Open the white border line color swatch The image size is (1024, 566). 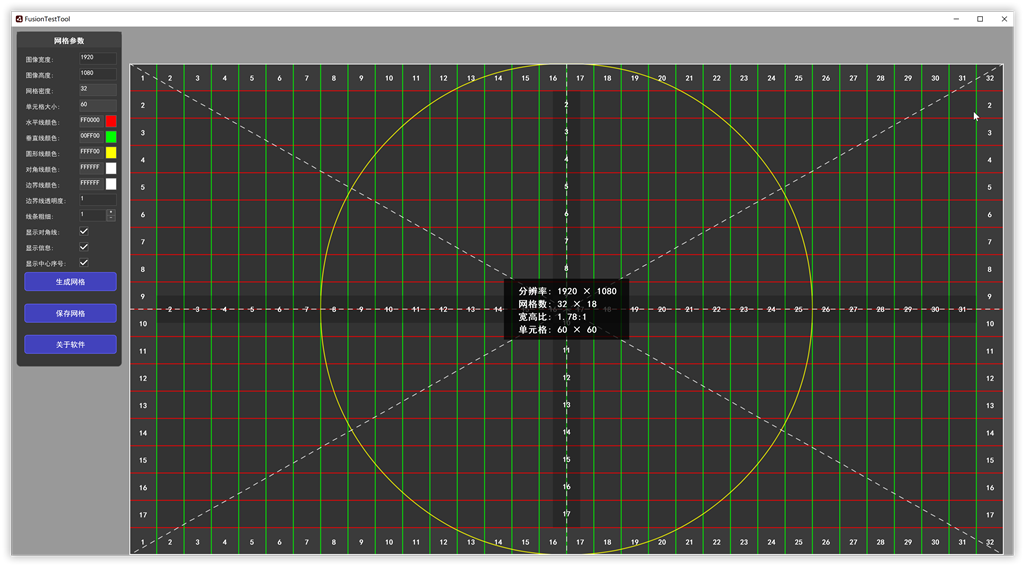[x=111, y=184]
